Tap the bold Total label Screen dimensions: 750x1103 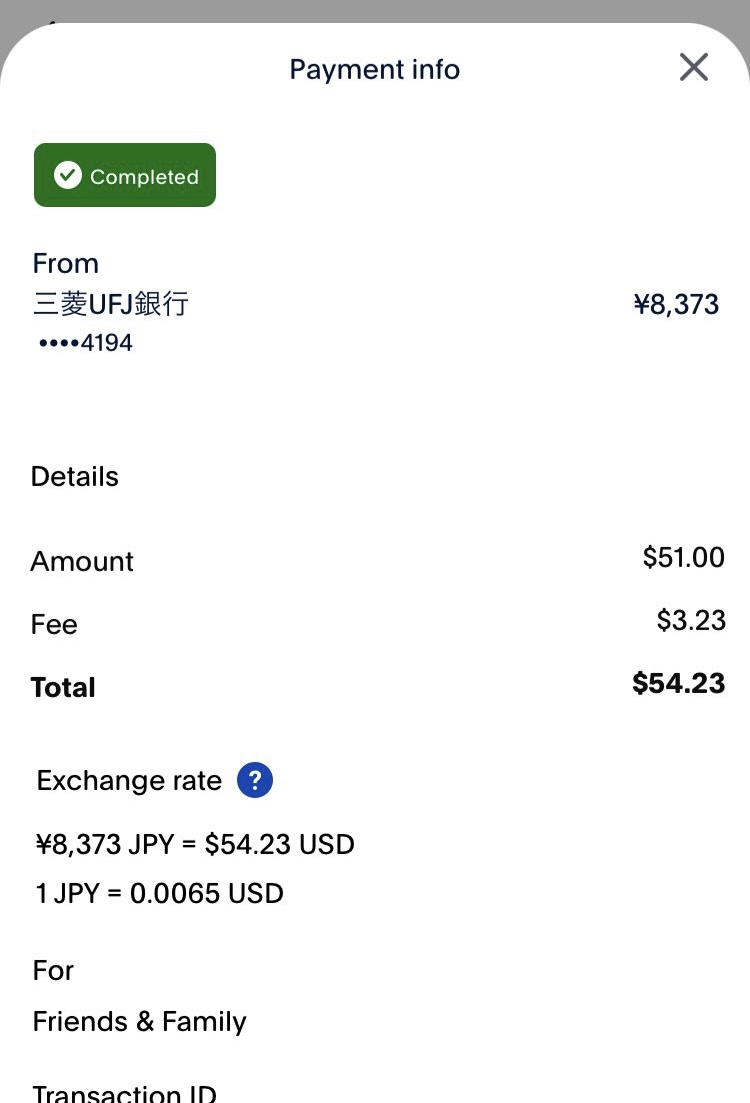(63, 687)
